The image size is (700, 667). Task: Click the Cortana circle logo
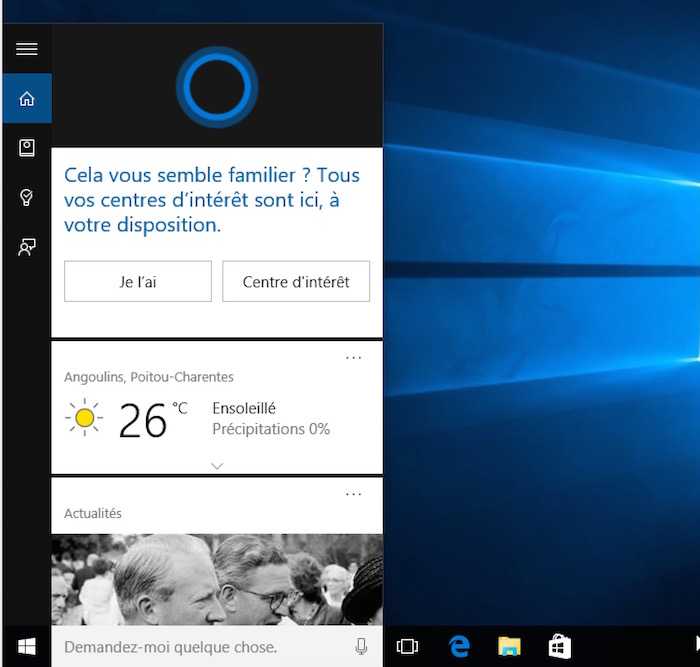coord(217,87)
